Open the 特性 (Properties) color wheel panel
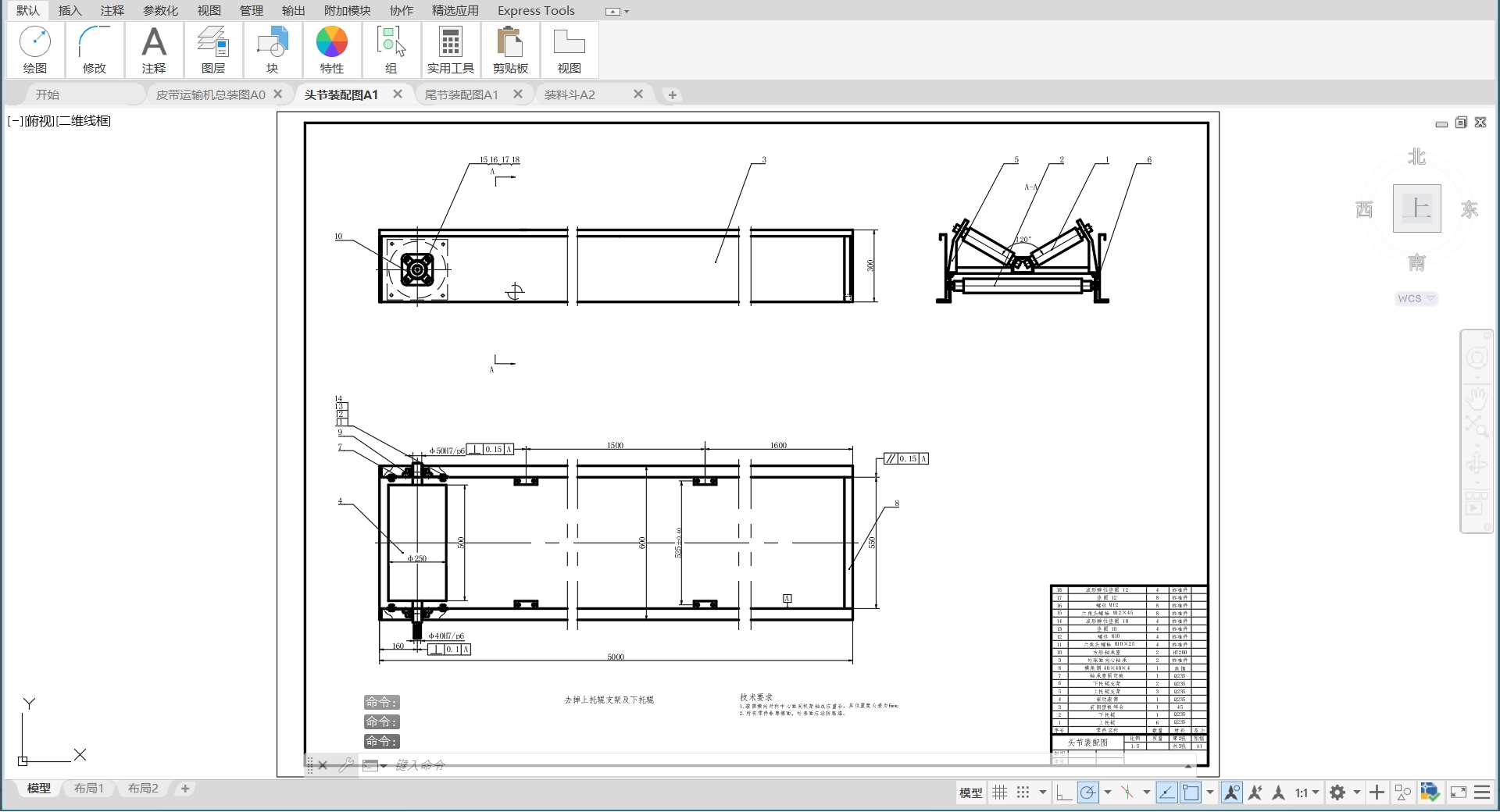1500x812 pixels. pyautogui.click(x=332, y=50)
